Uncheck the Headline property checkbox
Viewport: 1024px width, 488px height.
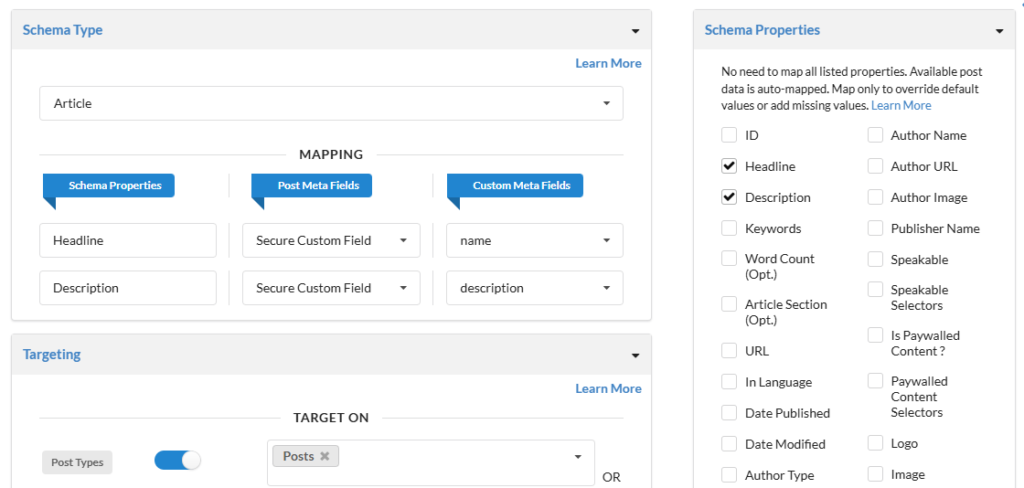click(729, 166)
